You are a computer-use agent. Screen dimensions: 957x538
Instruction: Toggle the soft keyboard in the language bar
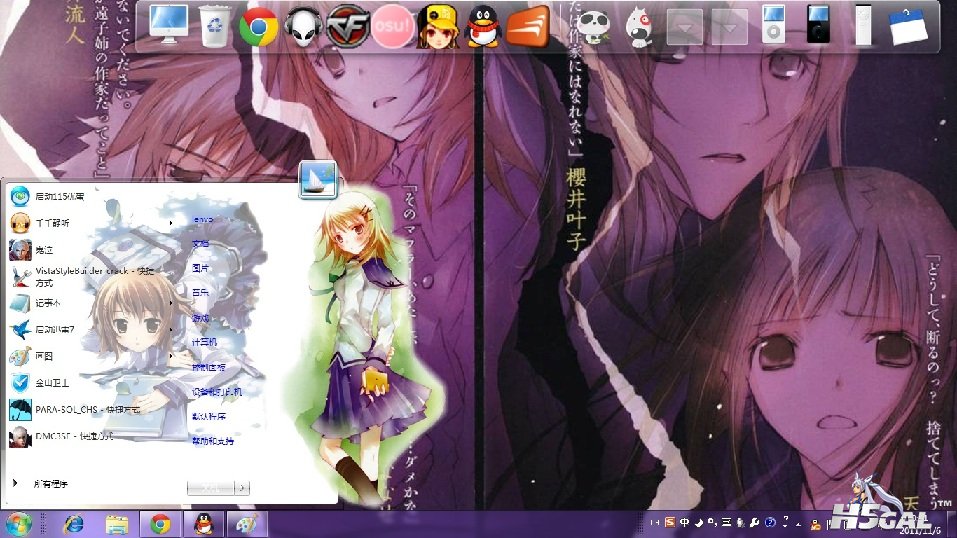tap(726, 522)
